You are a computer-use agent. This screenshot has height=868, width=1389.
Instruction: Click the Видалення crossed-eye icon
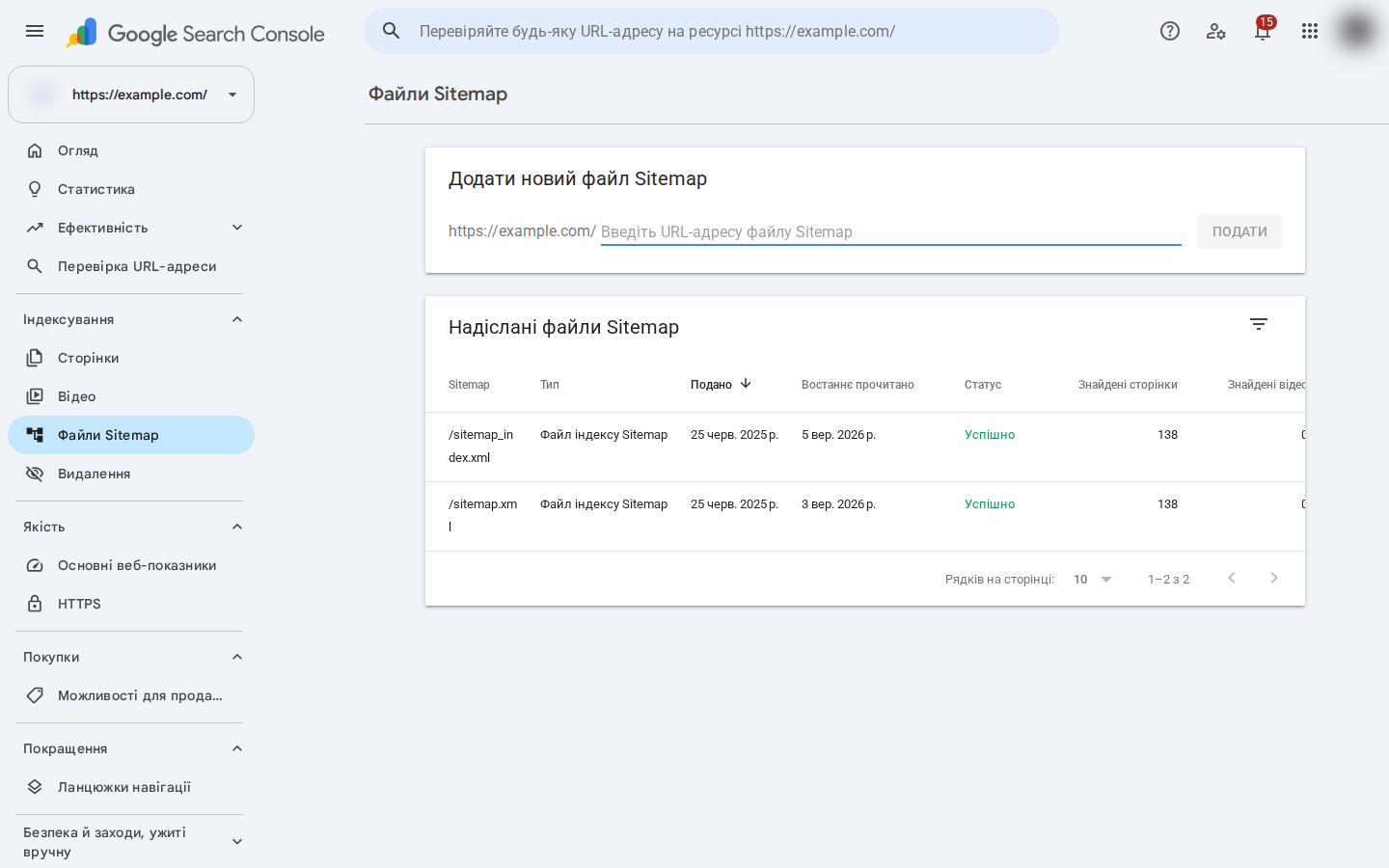35,474
